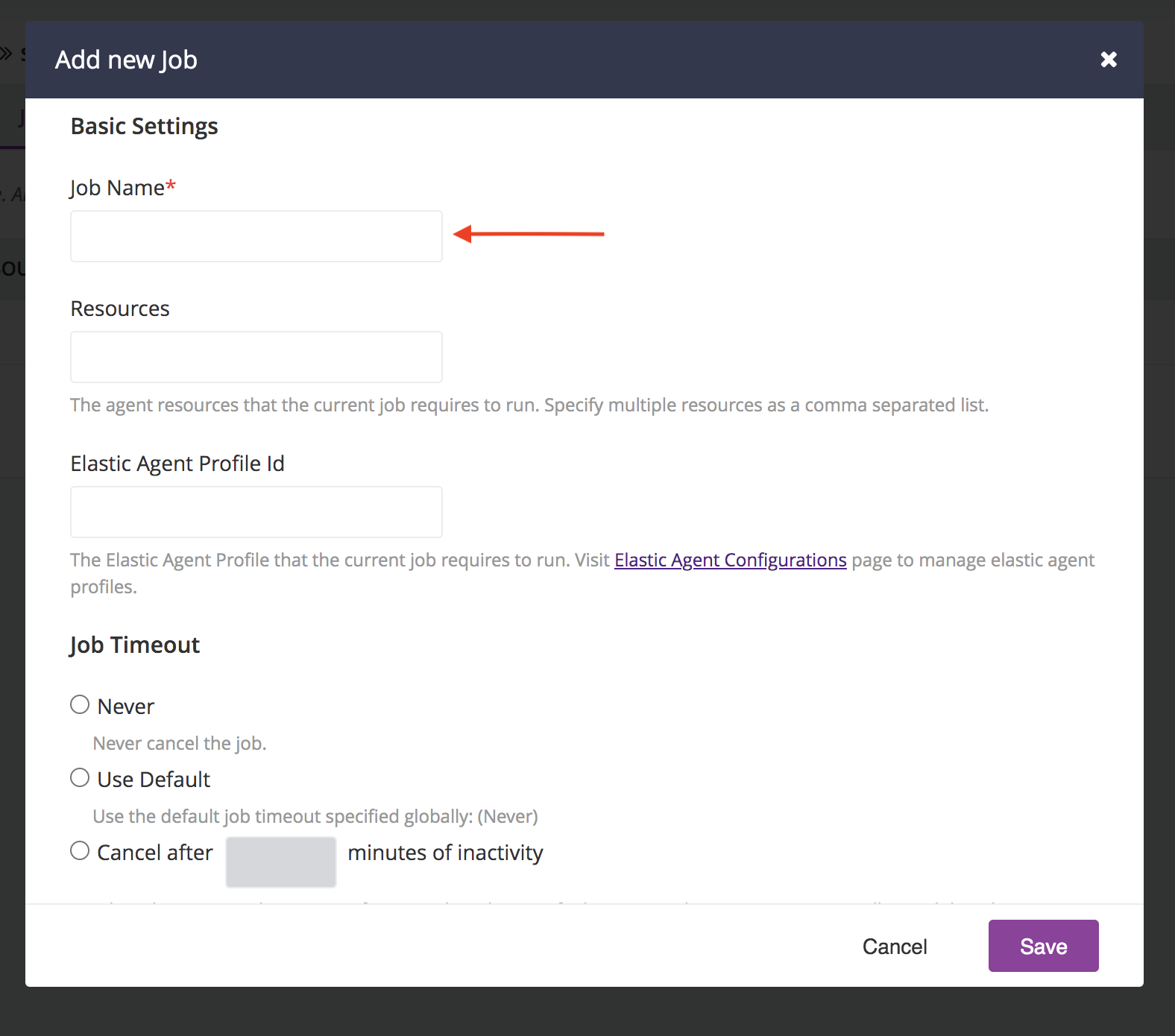Focus the Job Name text field
The width and height of the screenshot is (1175, 1036).
point(256,236)
